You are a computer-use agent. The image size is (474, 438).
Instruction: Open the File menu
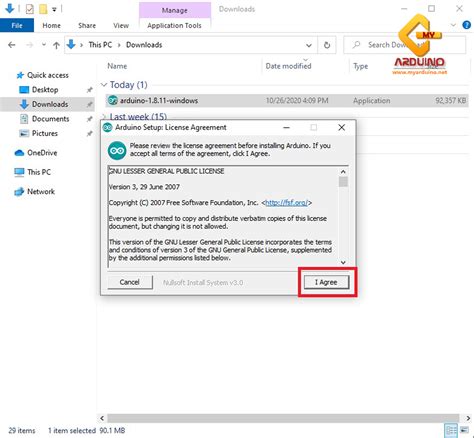pos(17,25)
